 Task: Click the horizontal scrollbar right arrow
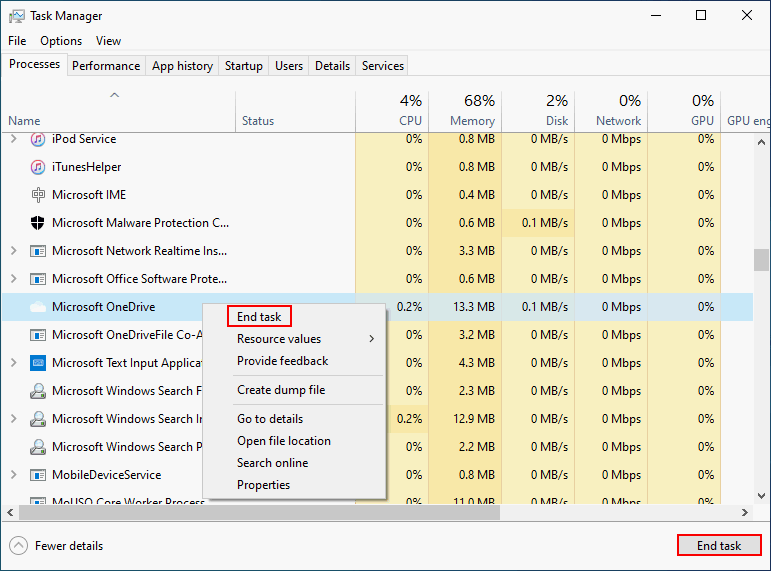[745, 512]
